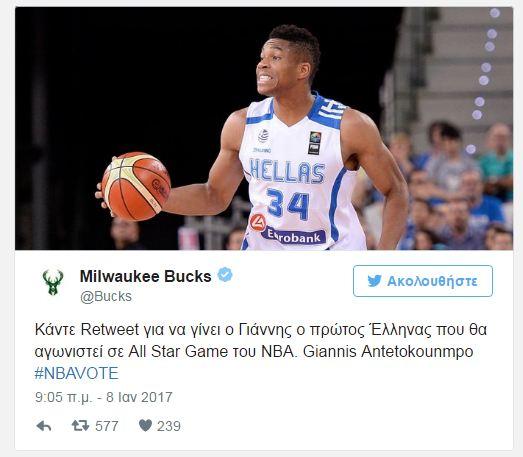
Task: Click the Twitter bird icon in follow button
Action: [x=375, y=281]
